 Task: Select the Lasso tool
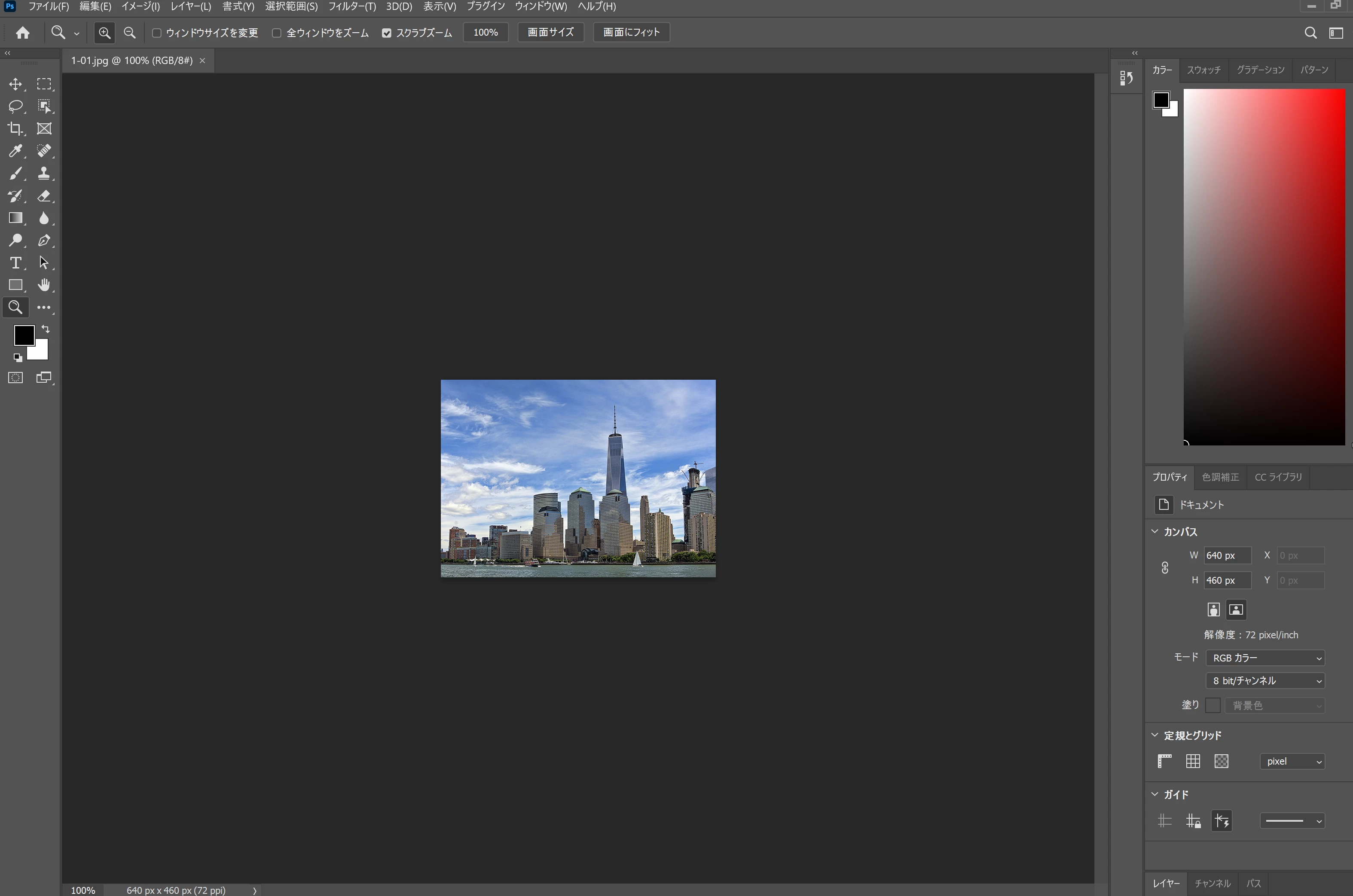tap(15, 106)
